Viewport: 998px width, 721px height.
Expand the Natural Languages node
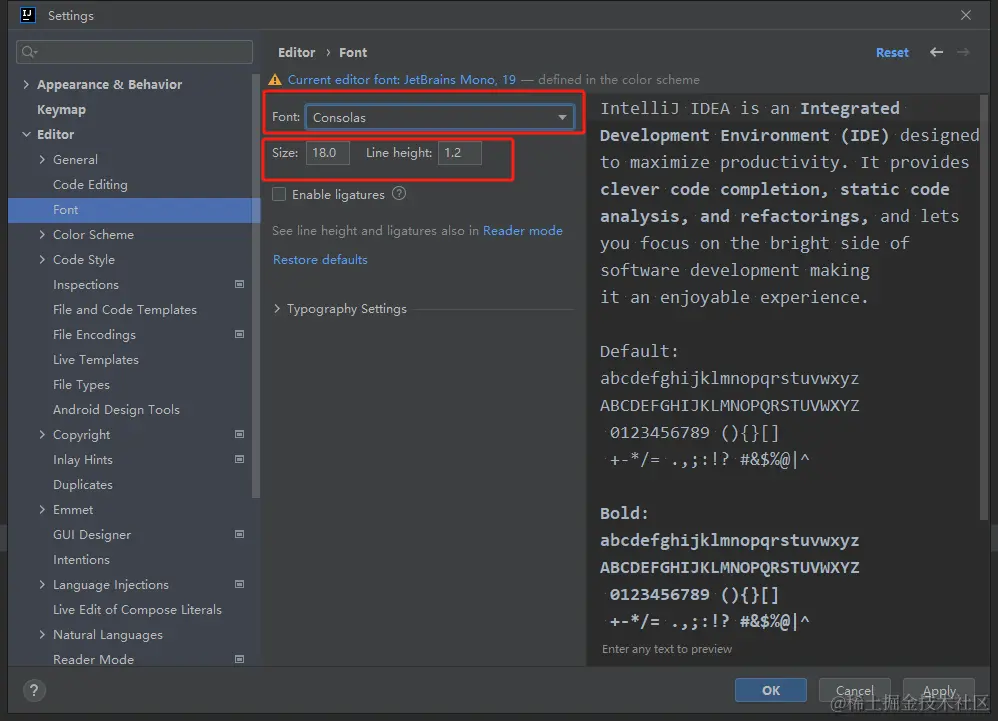(x=42, y=634)
